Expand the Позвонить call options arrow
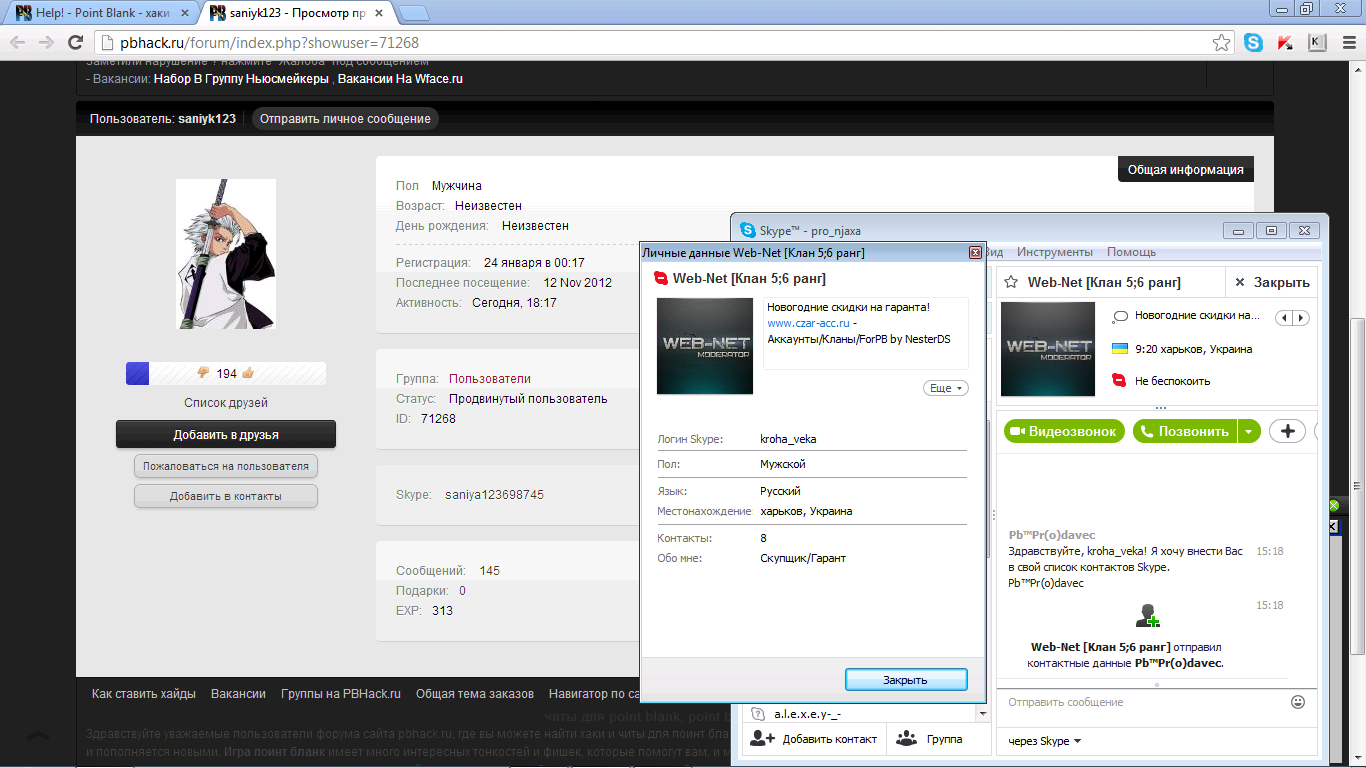 point(1248,431)
